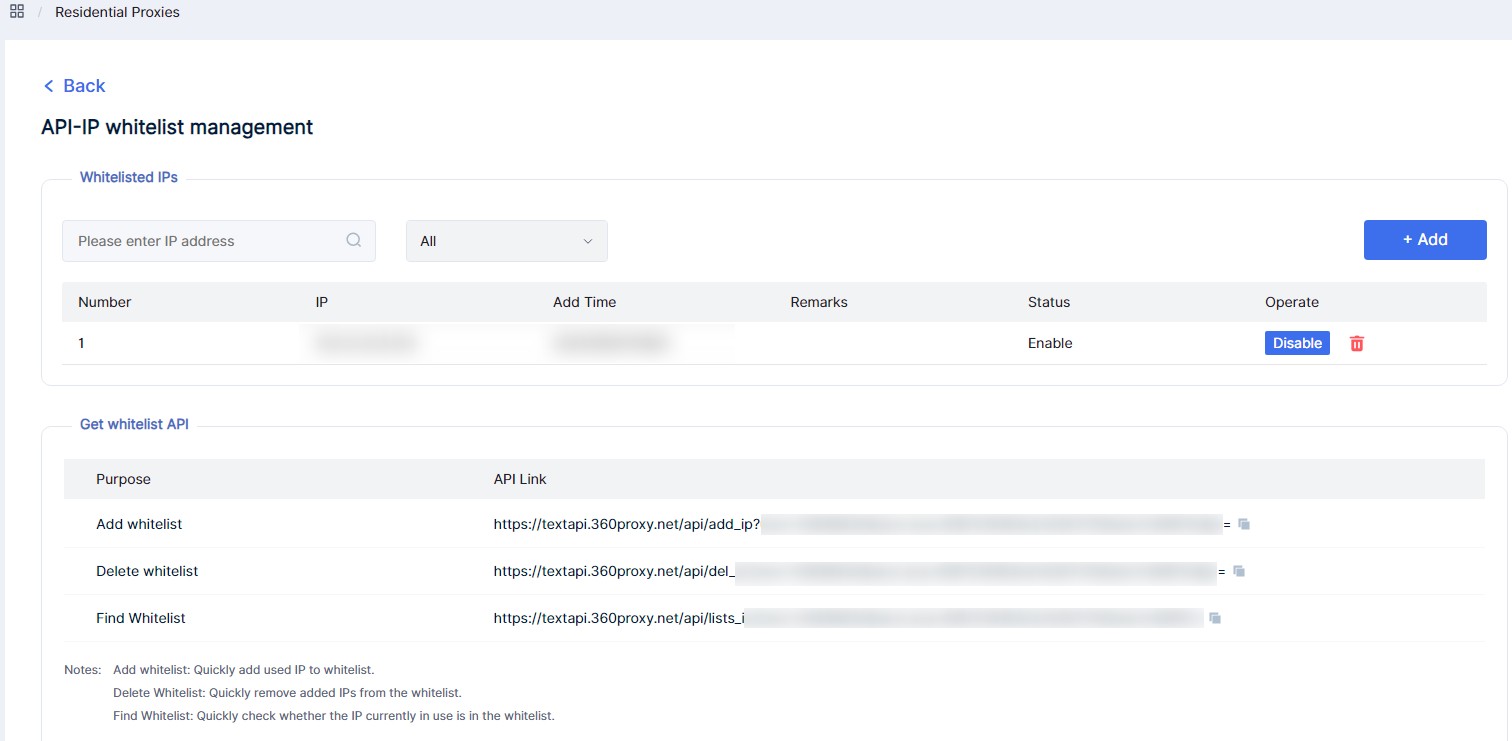Click the IP address search field
Screen dimensions: 1512x741
[205, 241]
